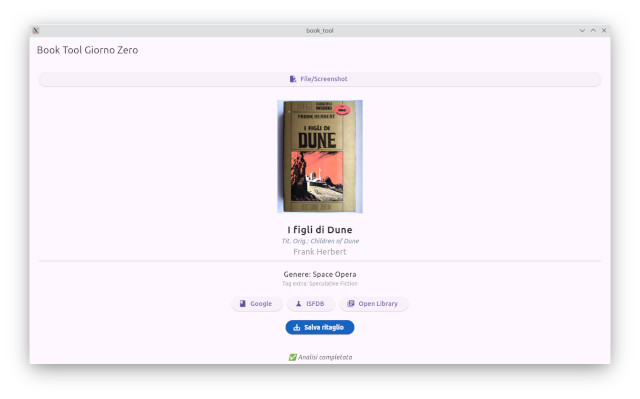The height and width of the screenshot is (399, 640).
Task: Select the original title 'Children of Dune' line
Action: click(320, 241)
